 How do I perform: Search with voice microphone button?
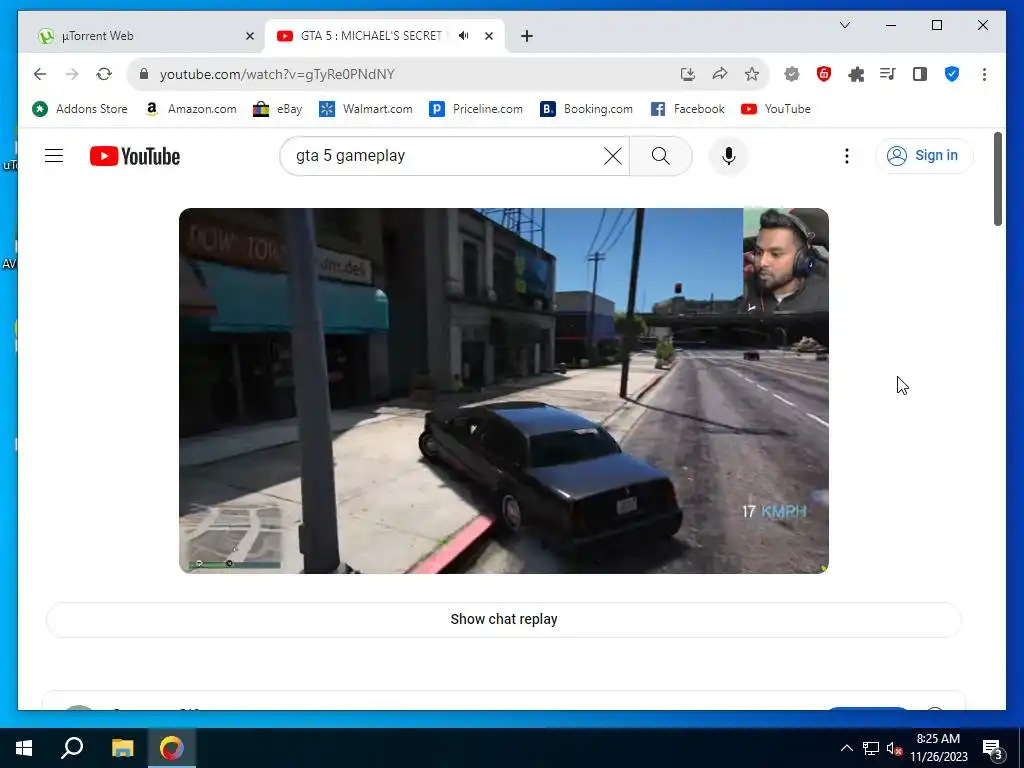pos(729,156)
